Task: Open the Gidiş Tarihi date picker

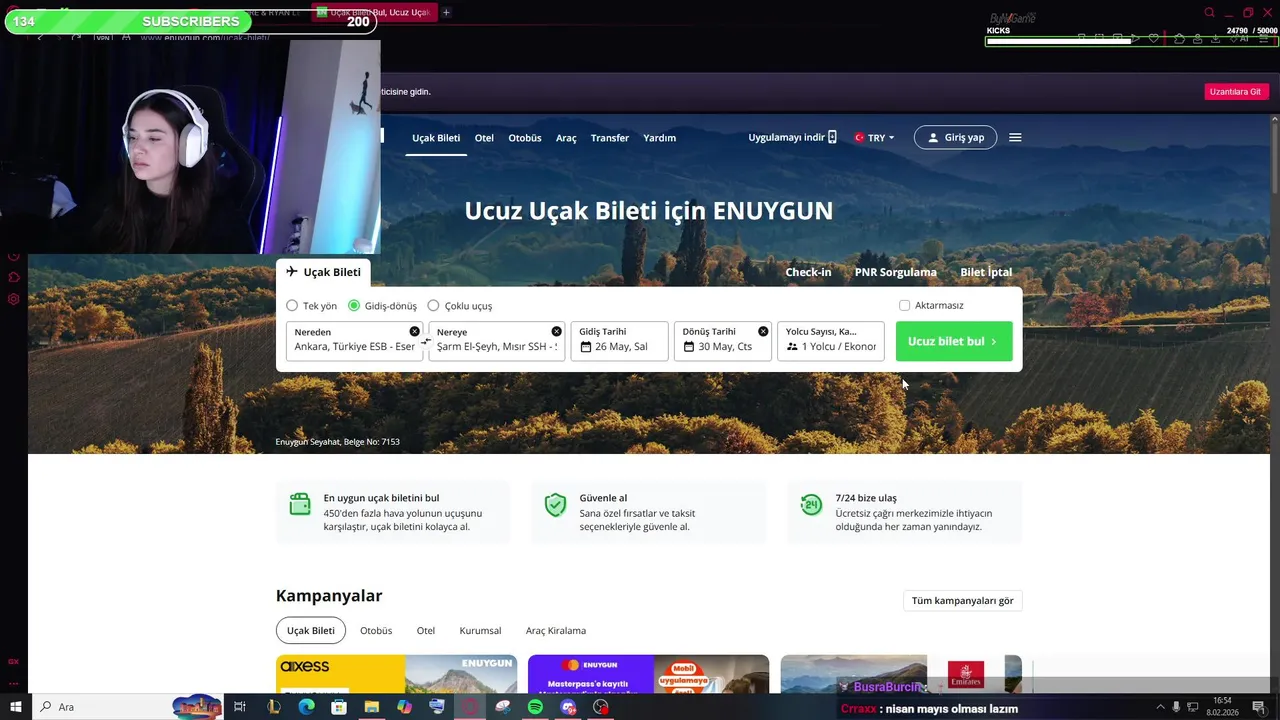Action: 619,341
